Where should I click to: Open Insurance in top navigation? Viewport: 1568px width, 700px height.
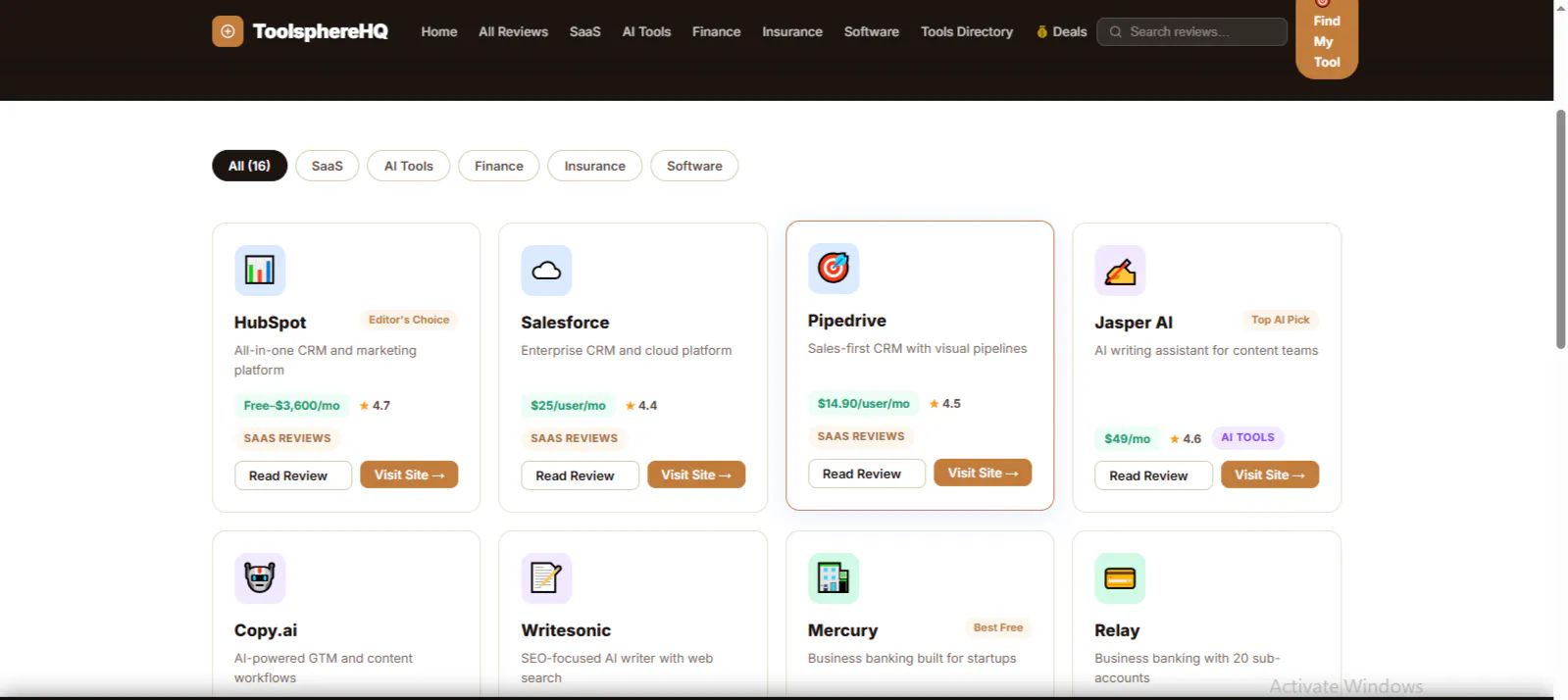pyautogui.click(x=792, y=31)
